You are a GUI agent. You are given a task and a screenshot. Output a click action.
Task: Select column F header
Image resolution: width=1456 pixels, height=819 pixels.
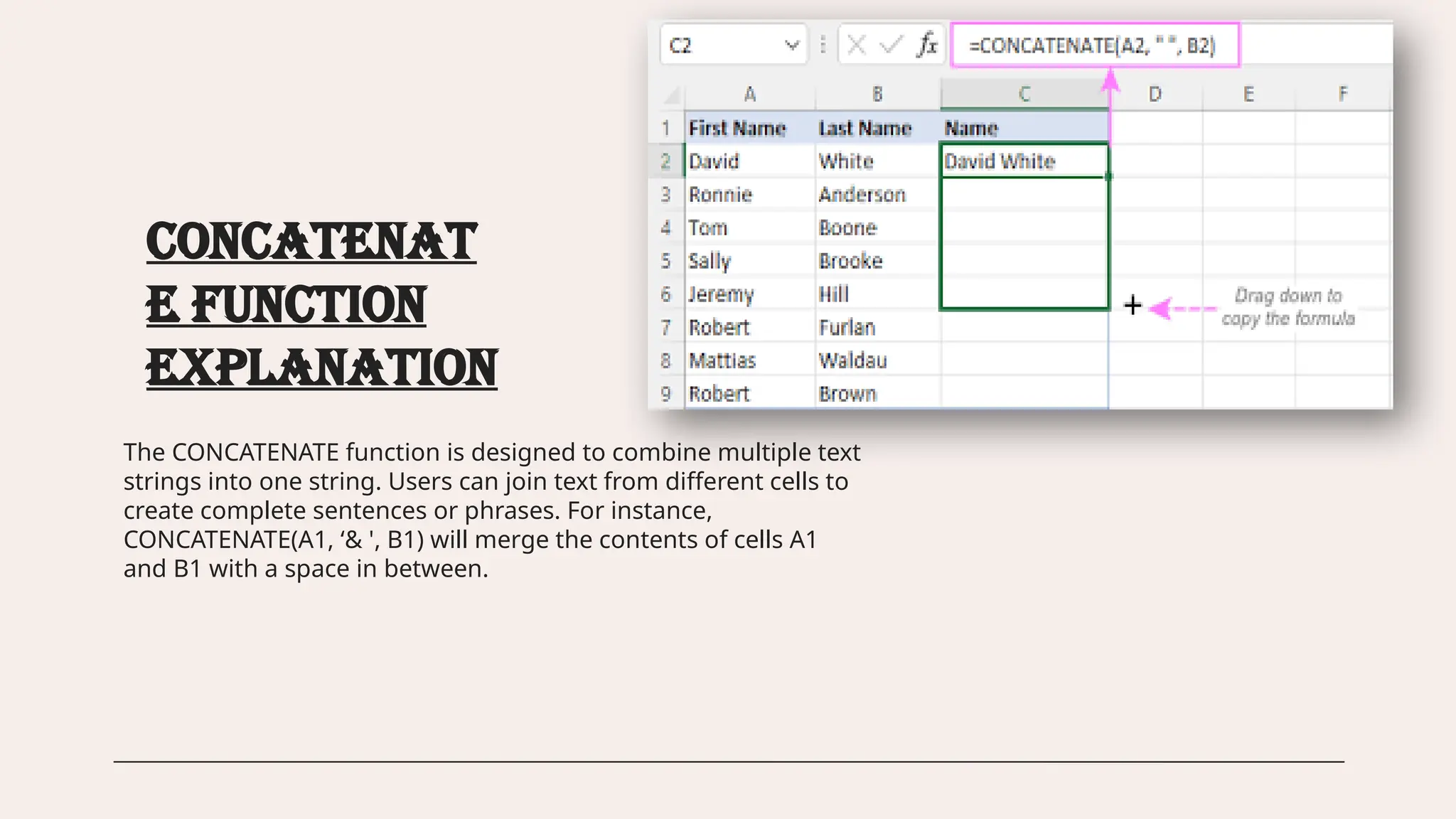(1343, 94)
